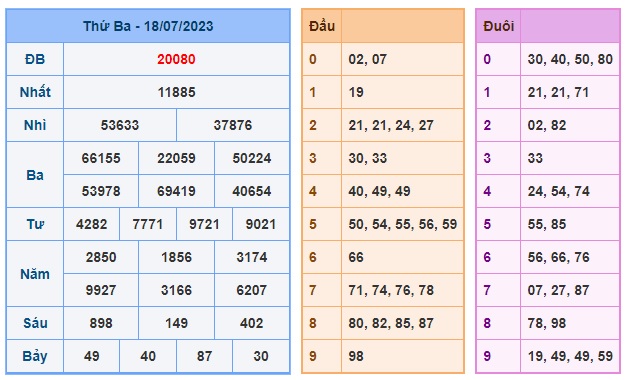
Task: Select second prize number 53633
Action: click(x=120, y=125)
